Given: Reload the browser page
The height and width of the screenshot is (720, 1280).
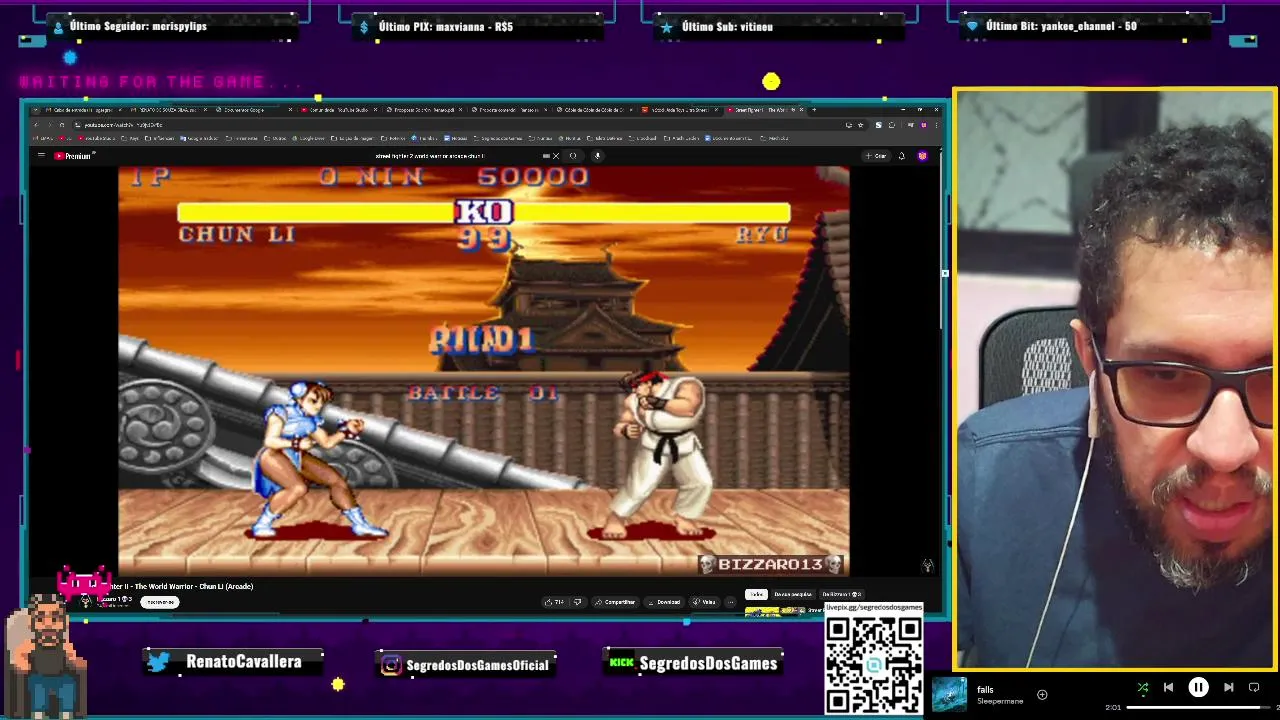Looking at the screenshot, I should pos(61,125).
